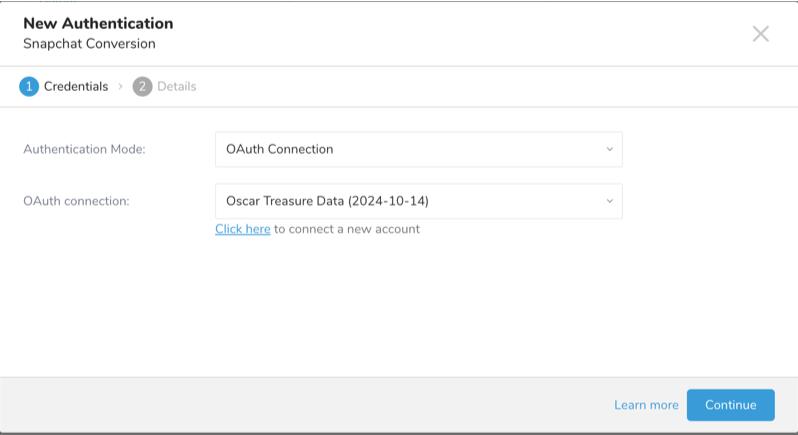The image size is (798, 435).
Task: Click the "OAuth connection:" field label
Action: [x=76, y=201]
